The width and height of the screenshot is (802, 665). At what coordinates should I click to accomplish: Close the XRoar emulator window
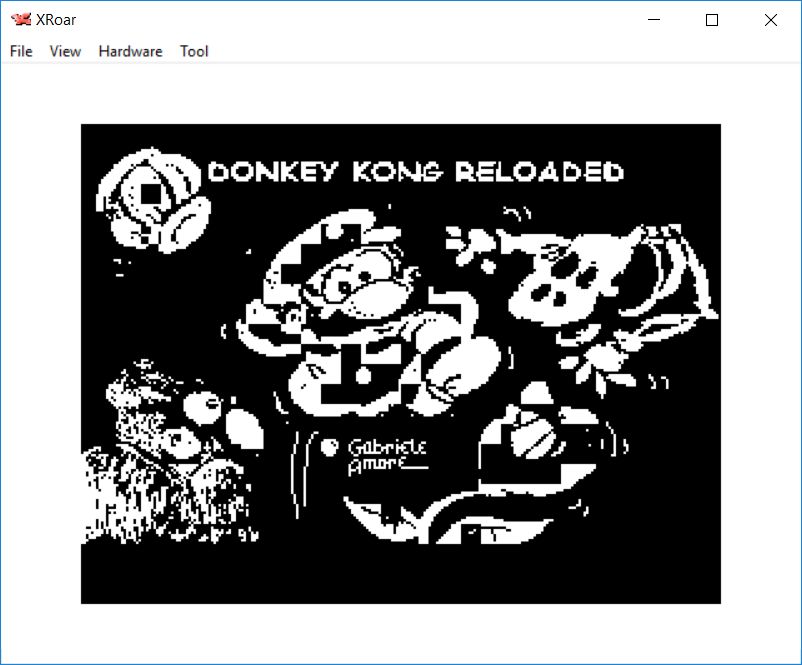770,20
